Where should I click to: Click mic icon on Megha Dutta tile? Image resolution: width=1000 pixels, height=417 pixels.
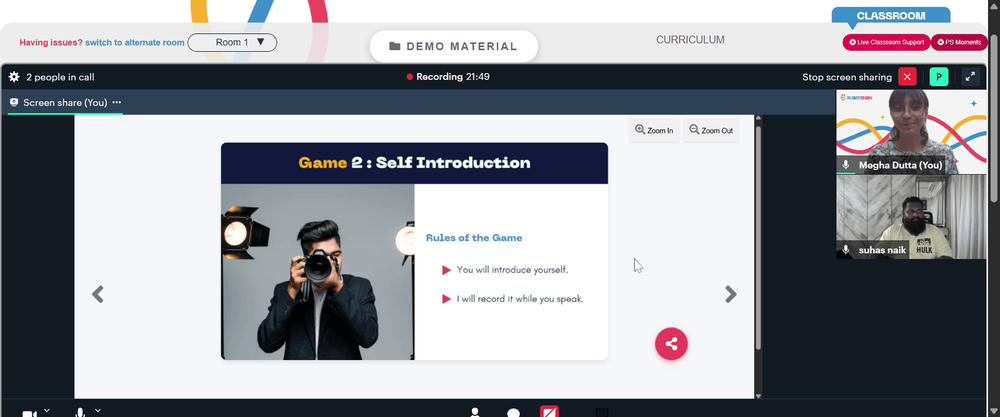846,165
